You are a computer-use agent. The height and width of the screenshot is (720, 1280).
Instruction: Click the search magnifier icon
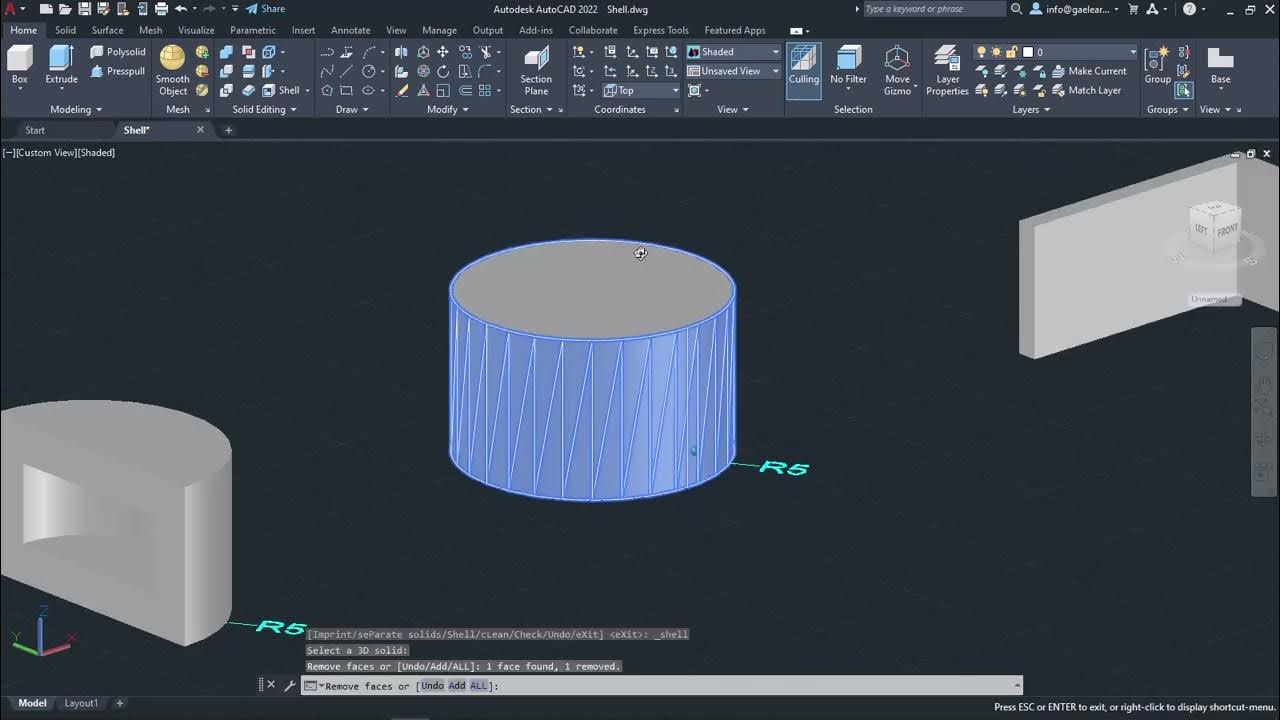(1016, 9)
